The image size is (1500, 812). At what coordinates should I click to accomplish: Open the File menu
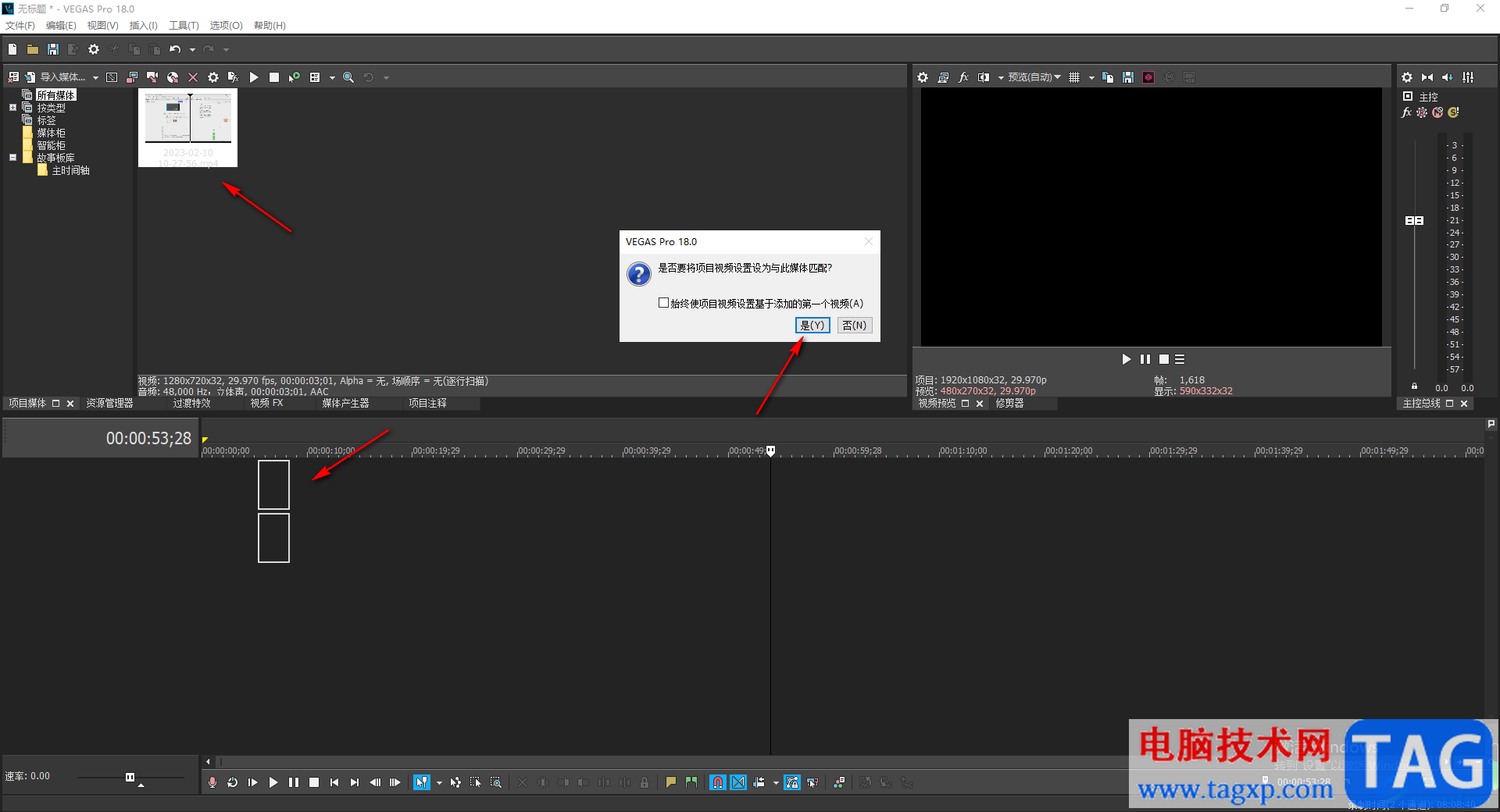pos(20,26)
